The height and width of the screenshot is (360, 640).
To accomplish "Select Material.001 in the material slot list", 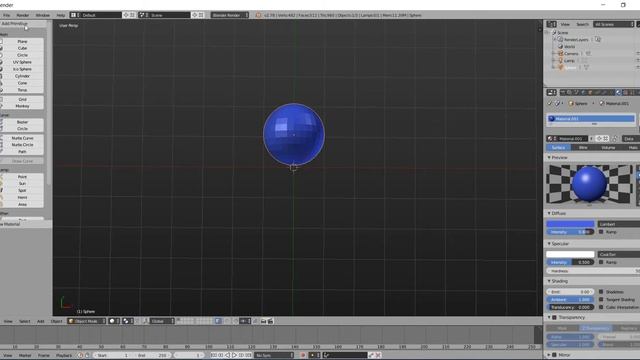I will [591, 119].
